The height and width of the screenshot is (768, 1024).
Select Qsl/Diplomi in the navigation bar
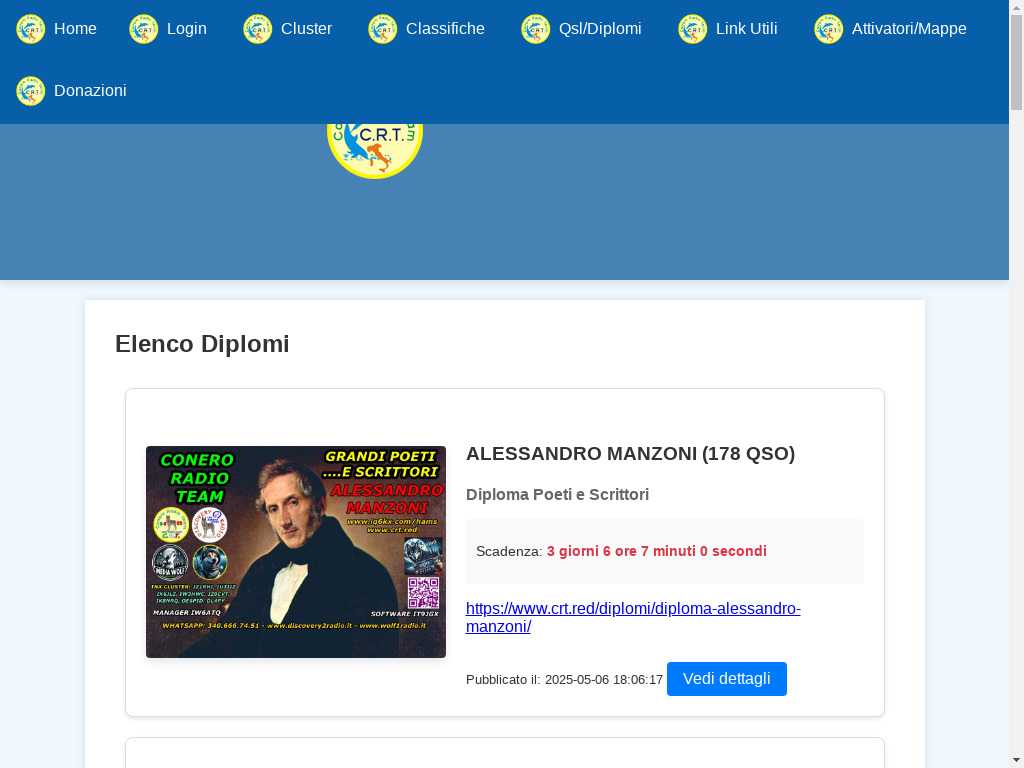tap(600, 29)
